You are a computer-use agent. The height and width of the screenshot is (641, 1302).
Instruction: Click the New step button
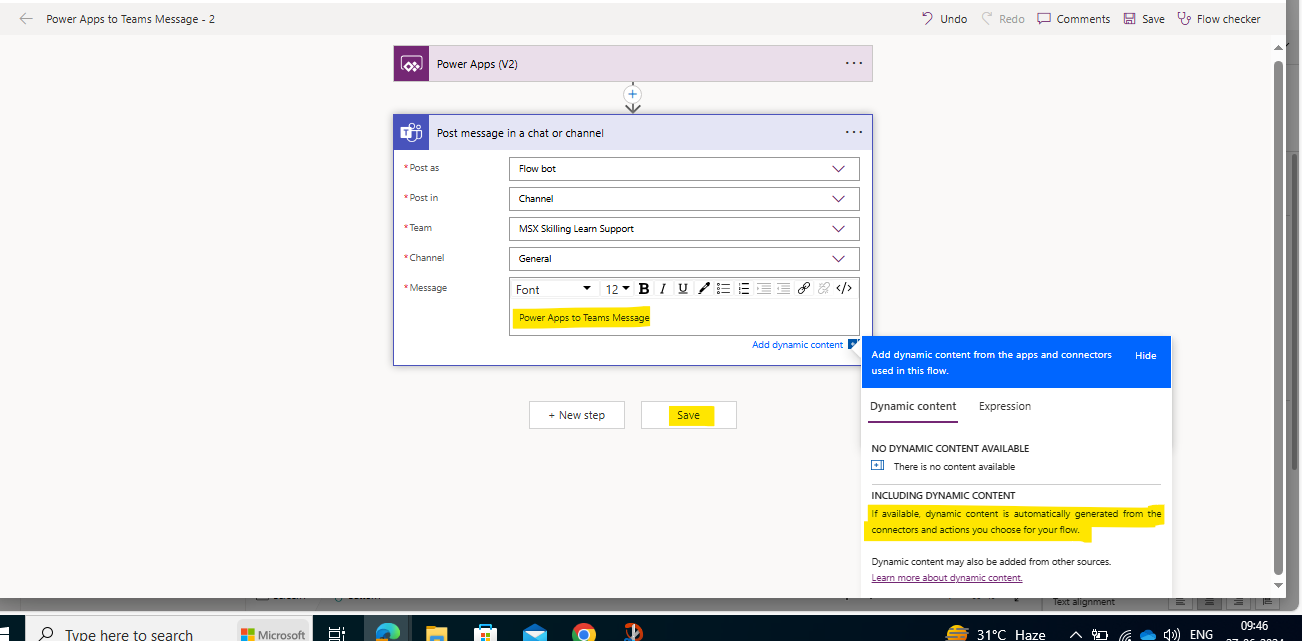pos(577,415)
